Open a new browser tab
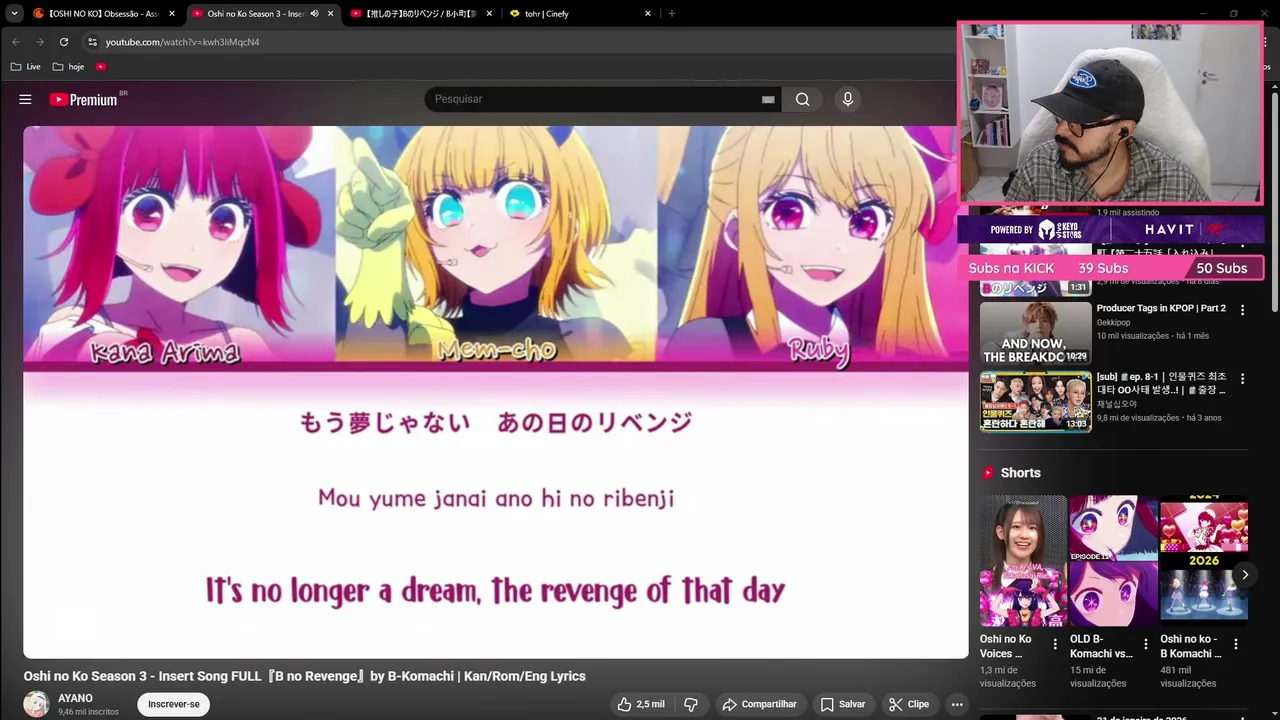This screenshot has width=1280, height=720. [x=671, y=14]
